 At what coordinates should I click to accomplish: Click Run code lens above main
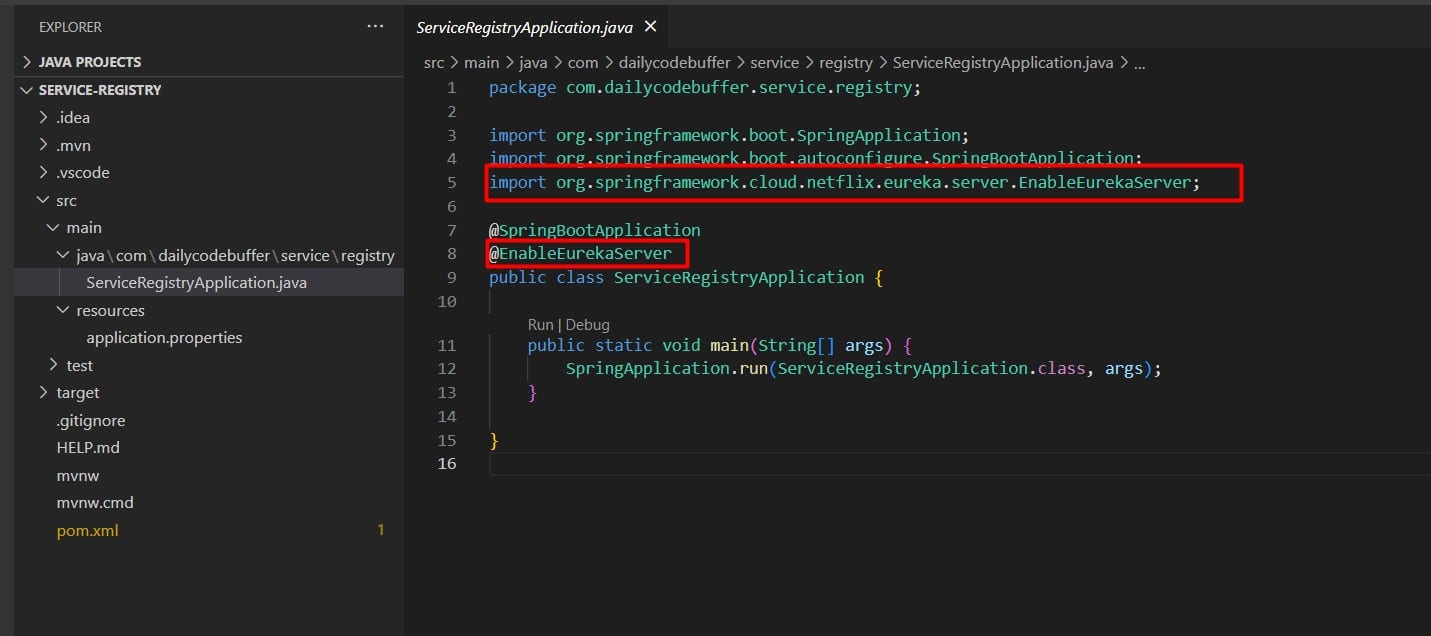(540, 325)
